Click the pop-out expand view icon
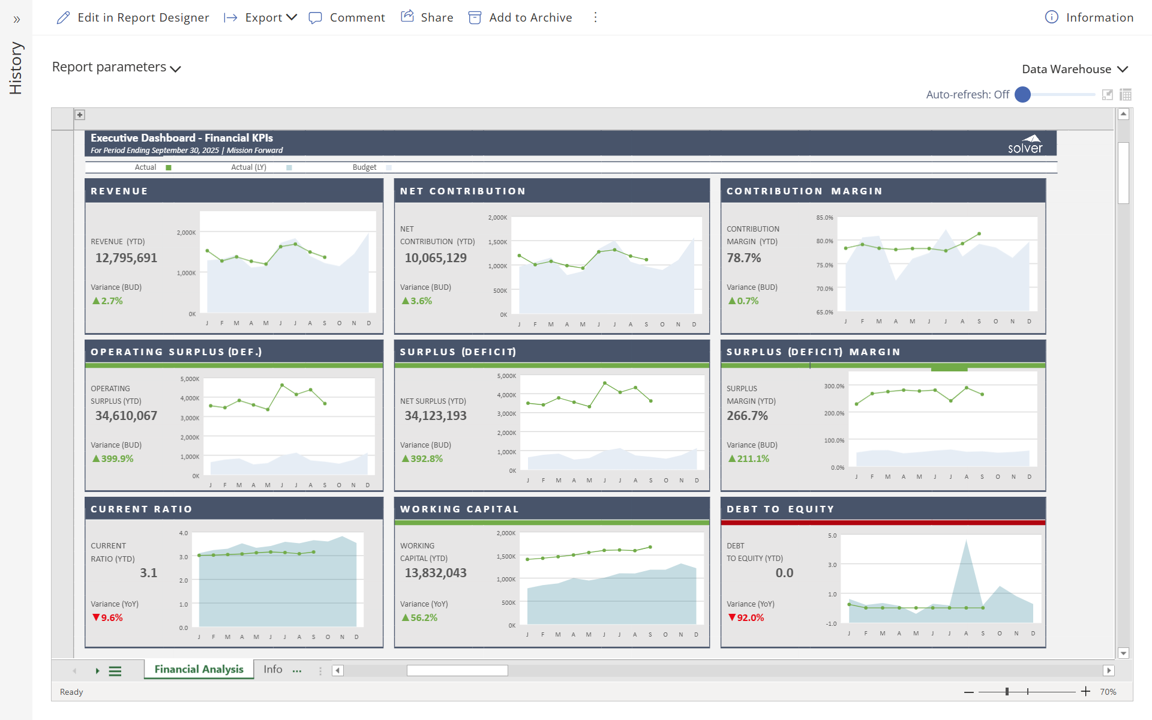 click(1107, 95)
